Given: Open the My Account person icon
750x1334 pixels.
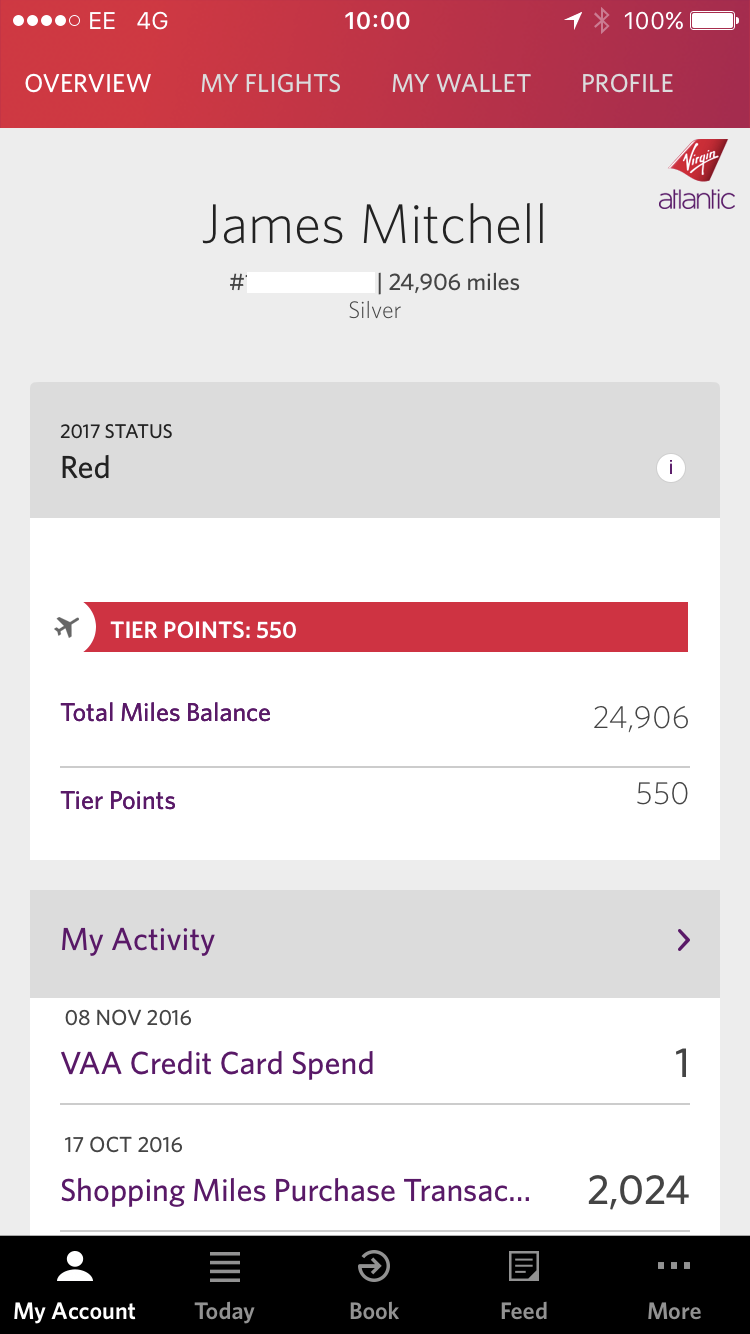Looking at the screenshot, I should [75, 1267].
